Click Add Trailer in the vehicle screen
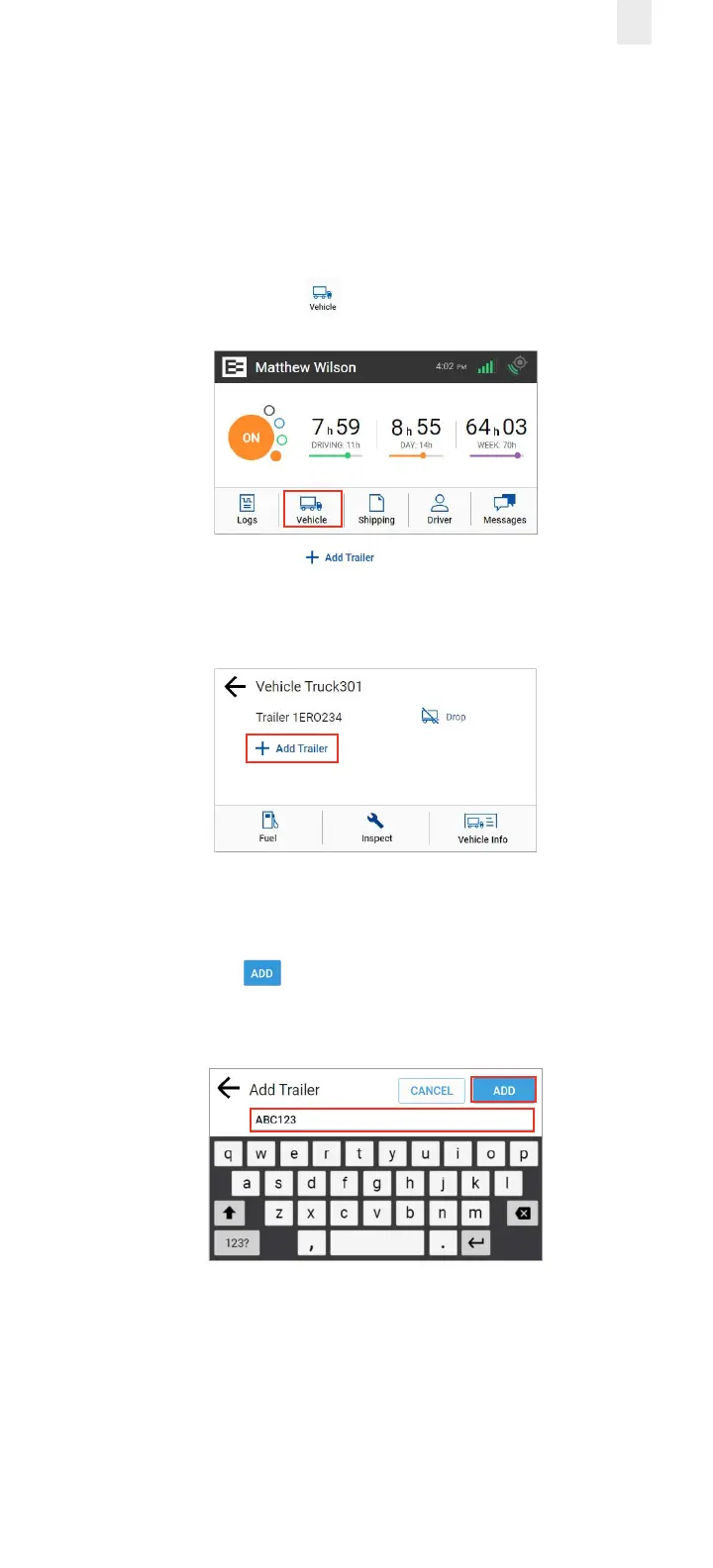 pos(292,748)
